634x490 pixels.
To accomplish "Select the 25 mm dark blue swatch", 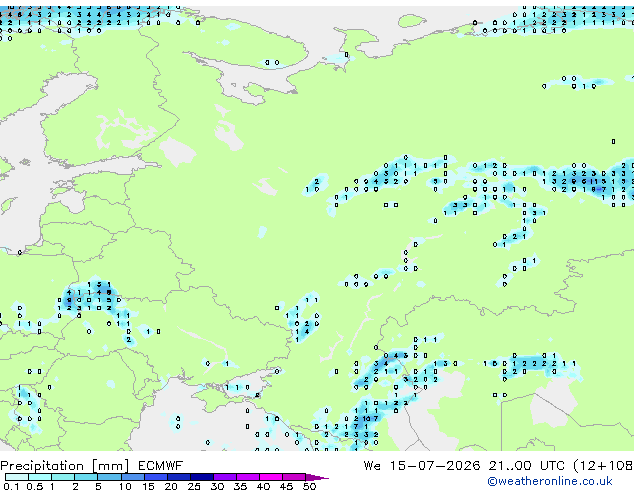I will coord(202,477).
